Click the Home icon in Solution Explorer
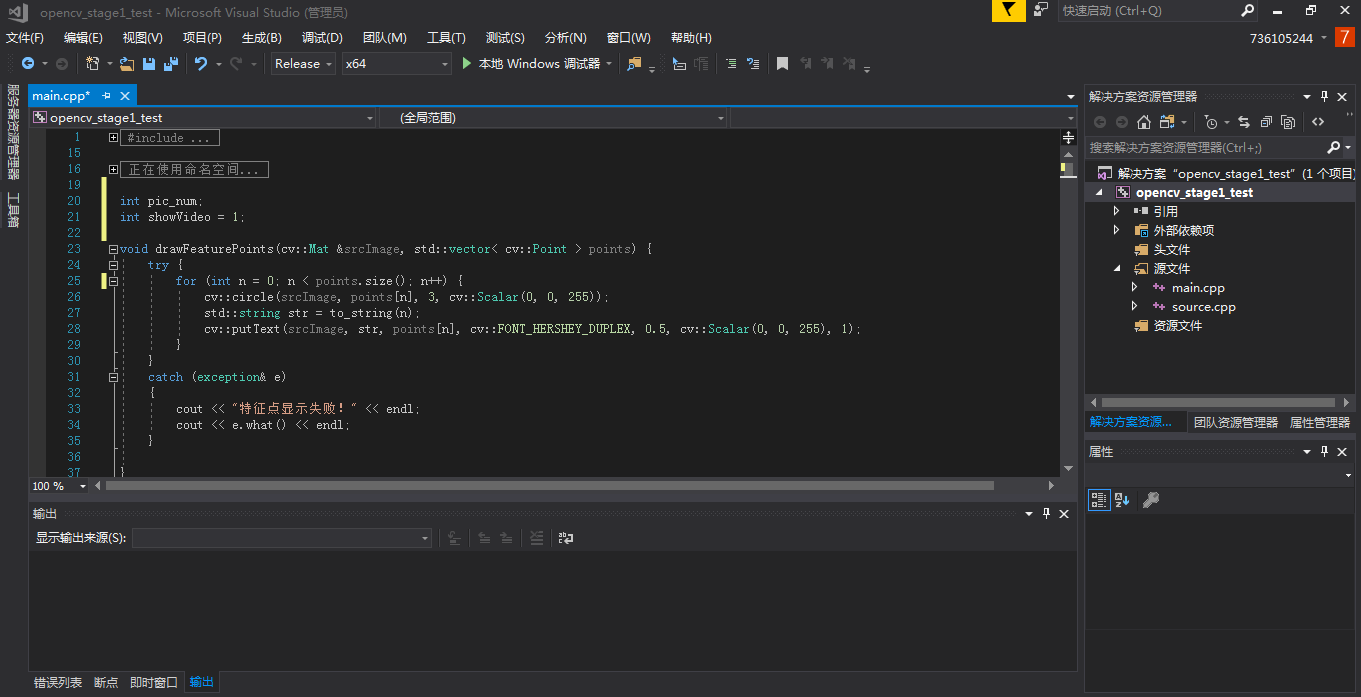The image size is (1361, 697). click(1144, 122)
